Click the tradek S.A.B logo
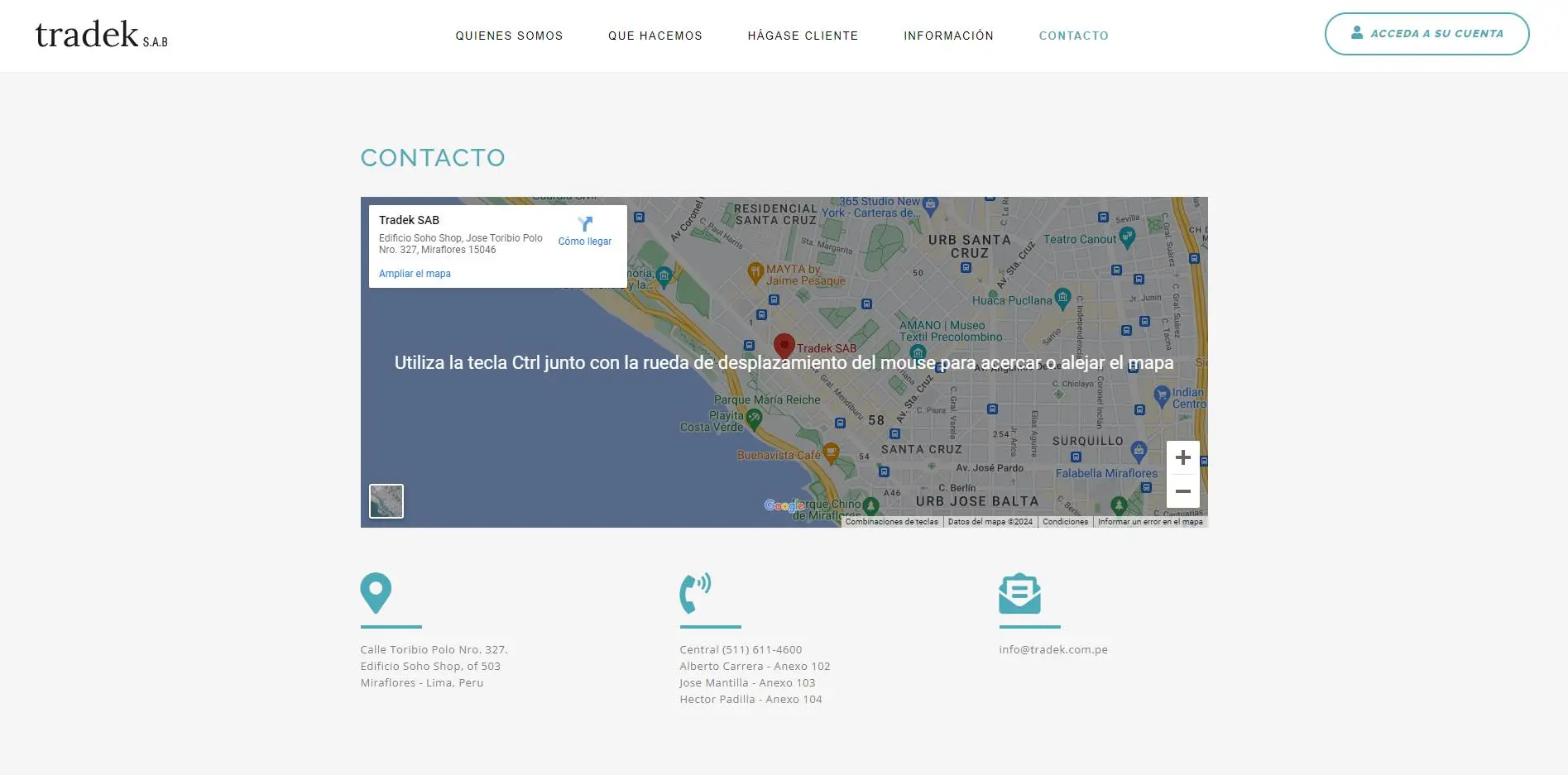 [x=101, y=35]
